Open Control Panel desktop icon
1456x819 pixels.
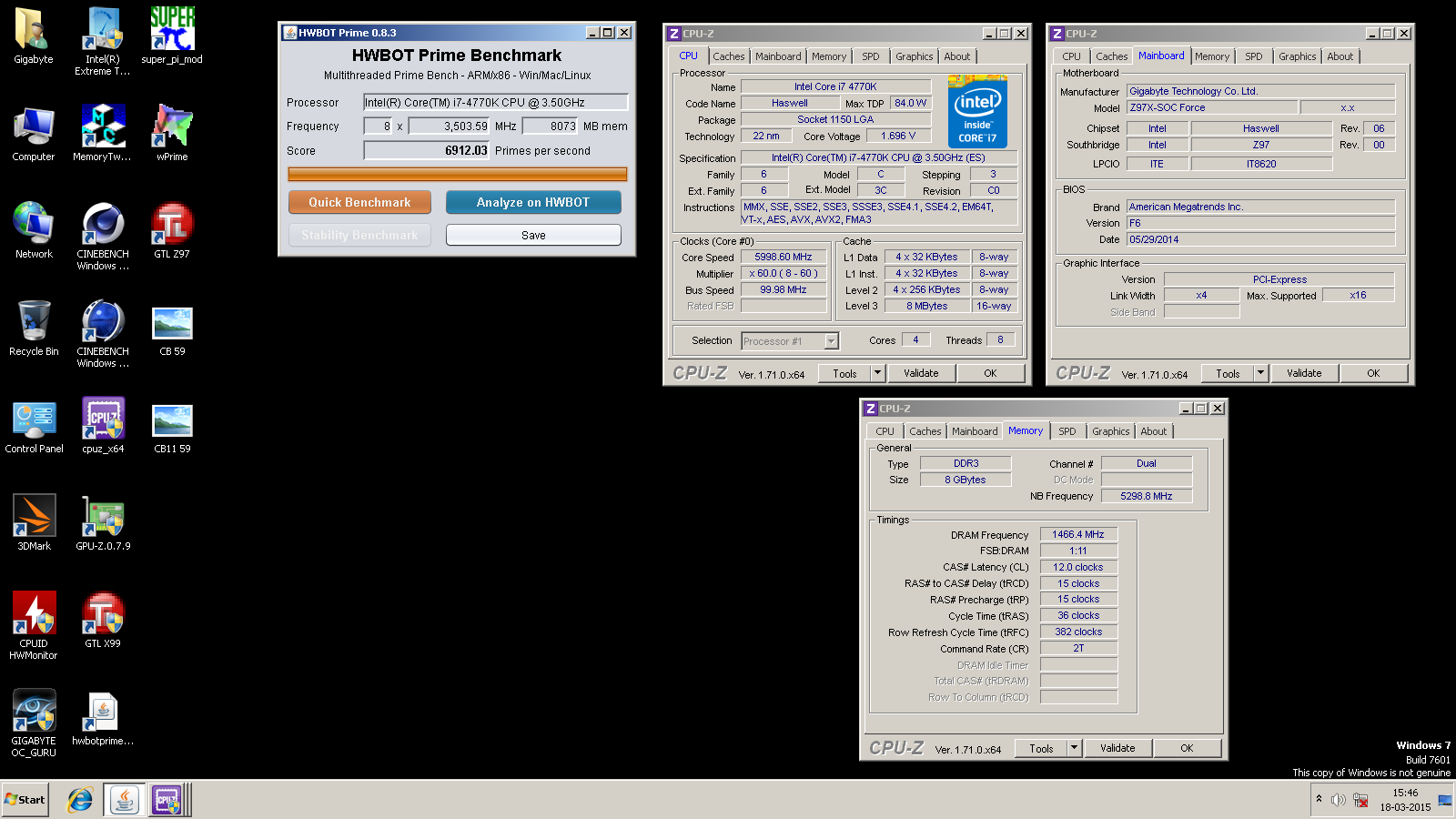(34, 426)
